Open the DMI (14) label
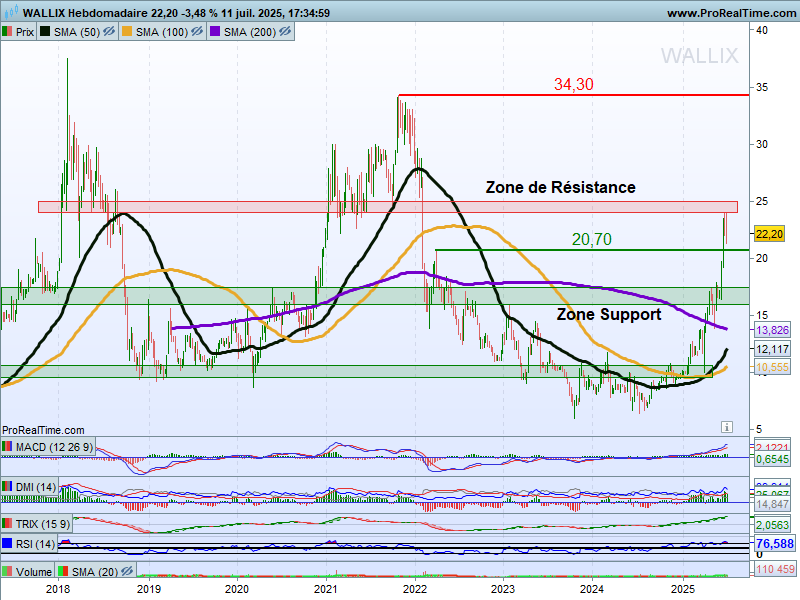 [36, 487]
